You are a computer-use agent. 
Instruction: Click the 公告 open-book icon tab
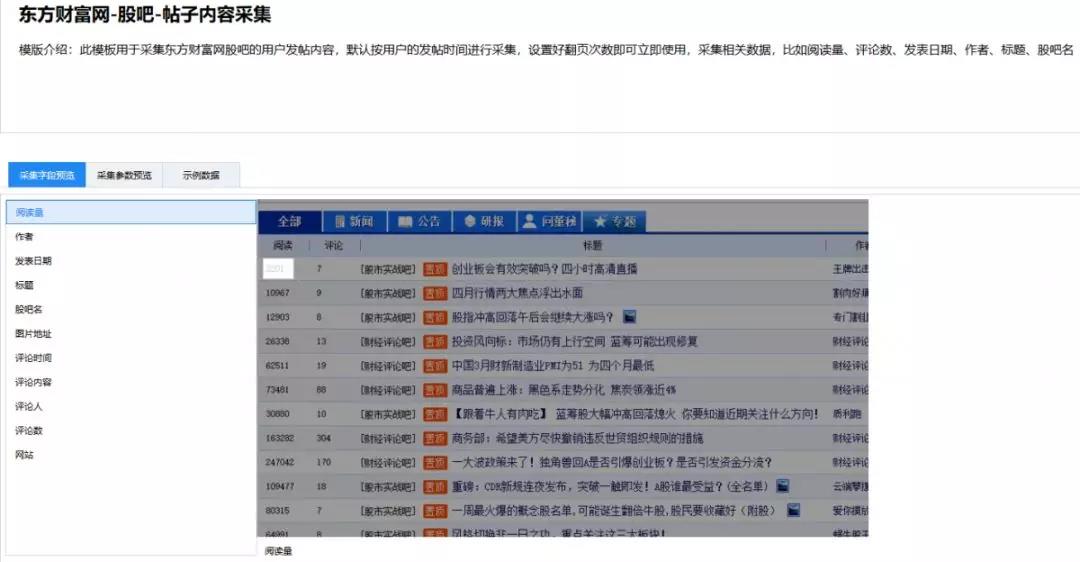[x=419, y=221]
